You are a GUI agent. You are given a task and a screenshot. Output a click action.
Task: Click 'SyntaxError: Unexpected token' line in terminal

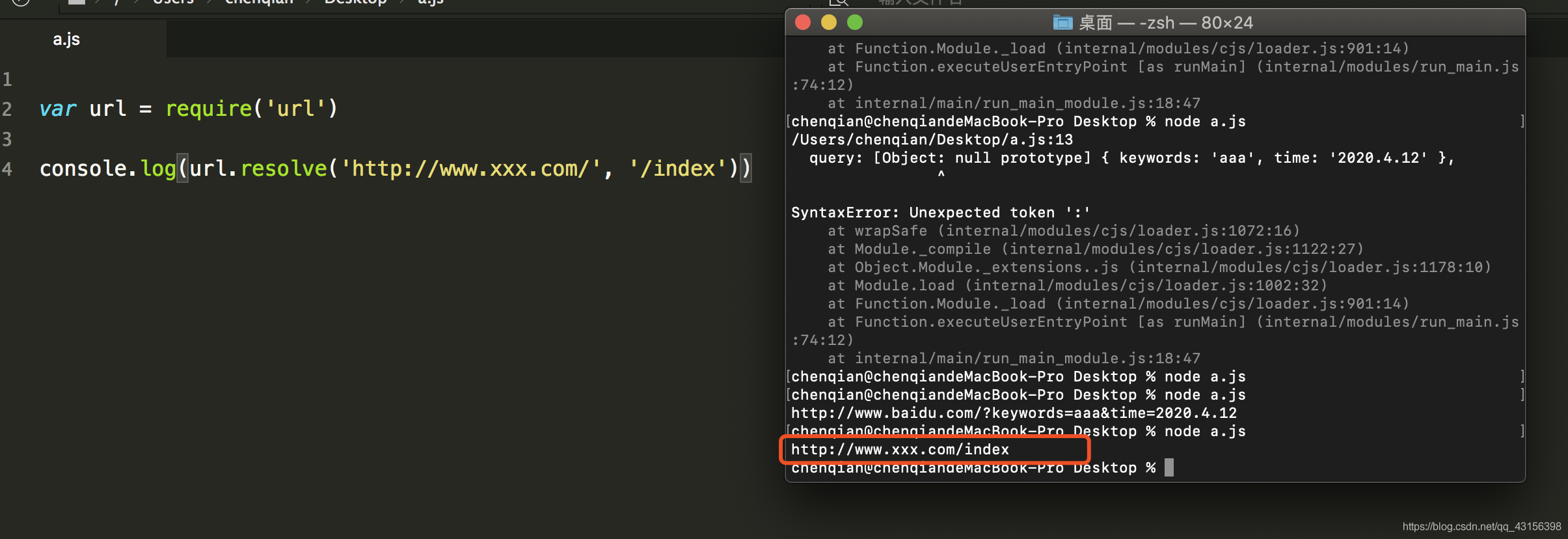click(941, 213)
